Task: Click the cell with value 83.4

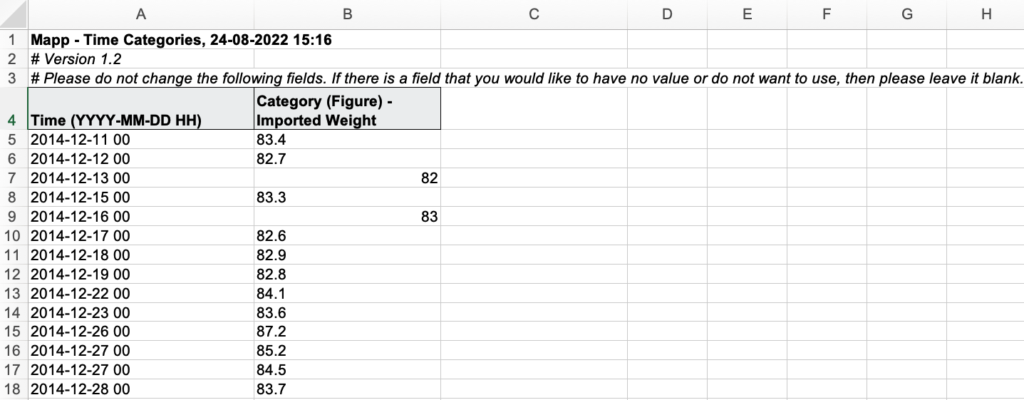Action: point(347,139)
